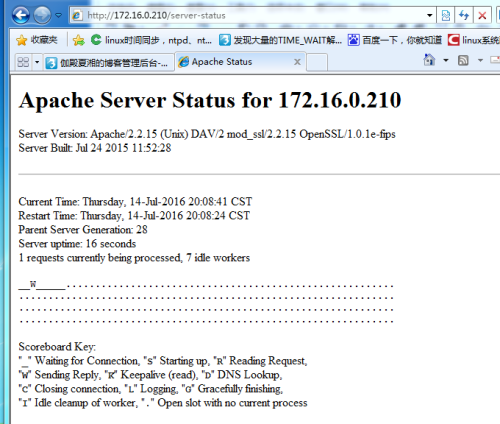Open the bookmark '发现大量的TIME_WAIT解...'

pyautogui.click(x=280, y=40)
